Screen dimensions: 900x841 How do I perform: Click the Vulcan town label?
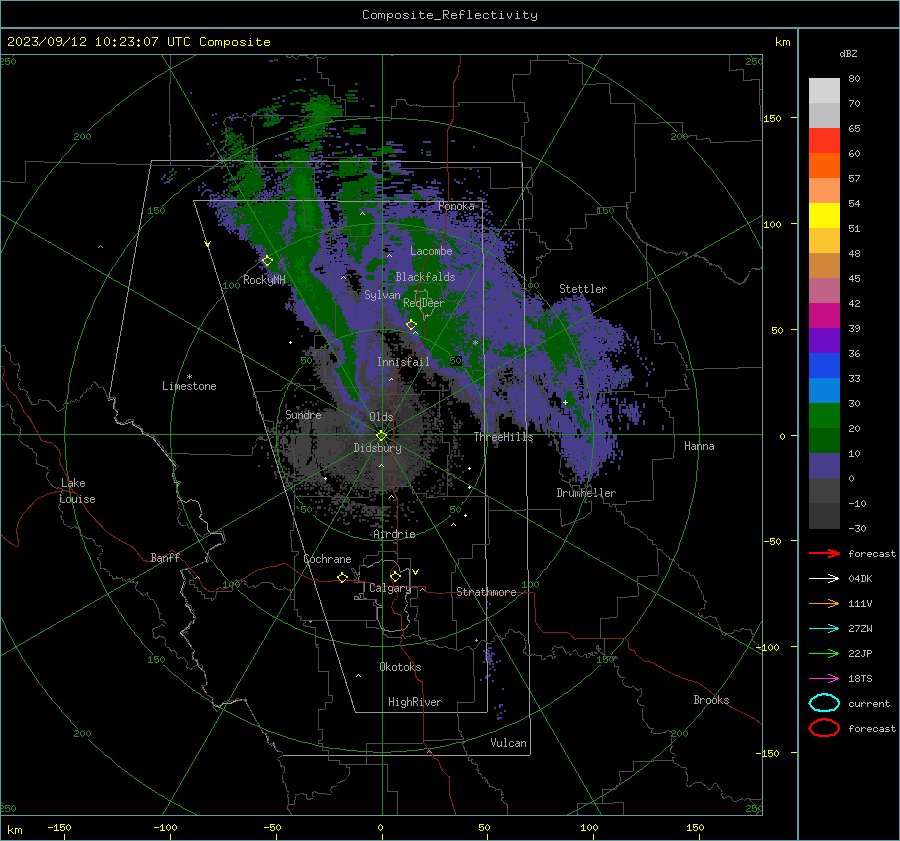508,743
